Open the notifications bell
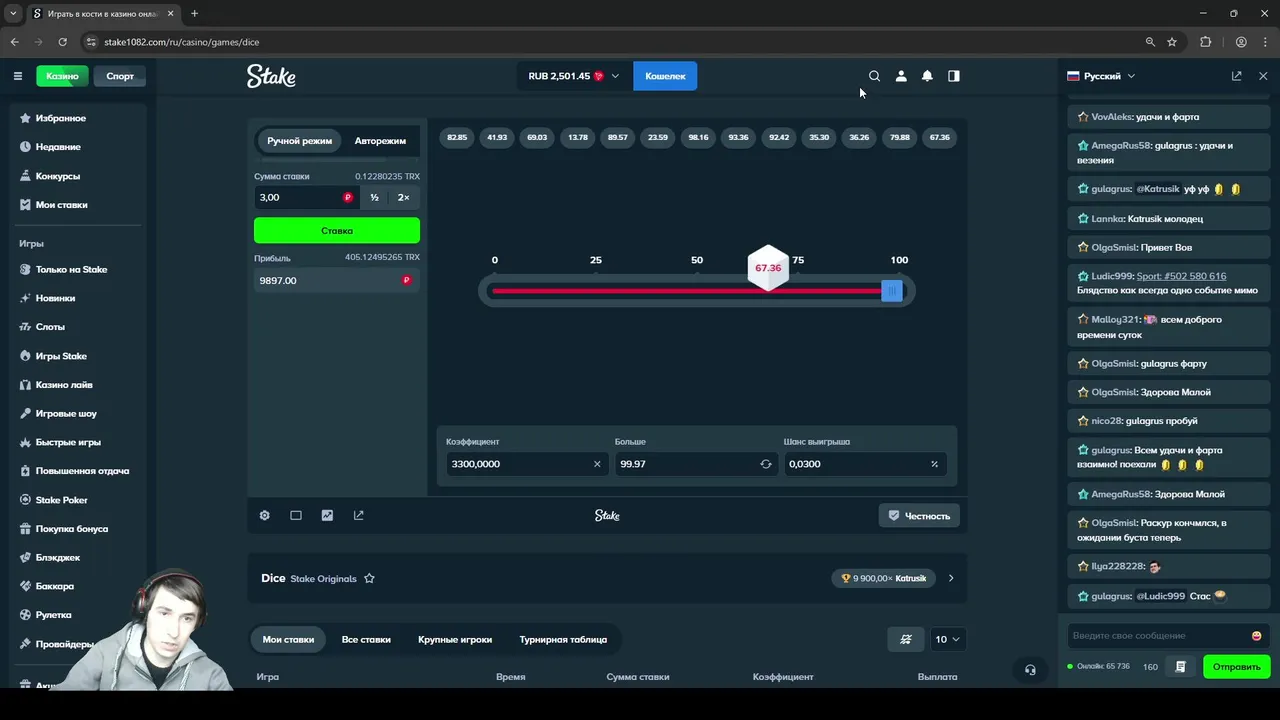Image resolution: width=1280 pixels, height=720 pixels. pos(927,76)
